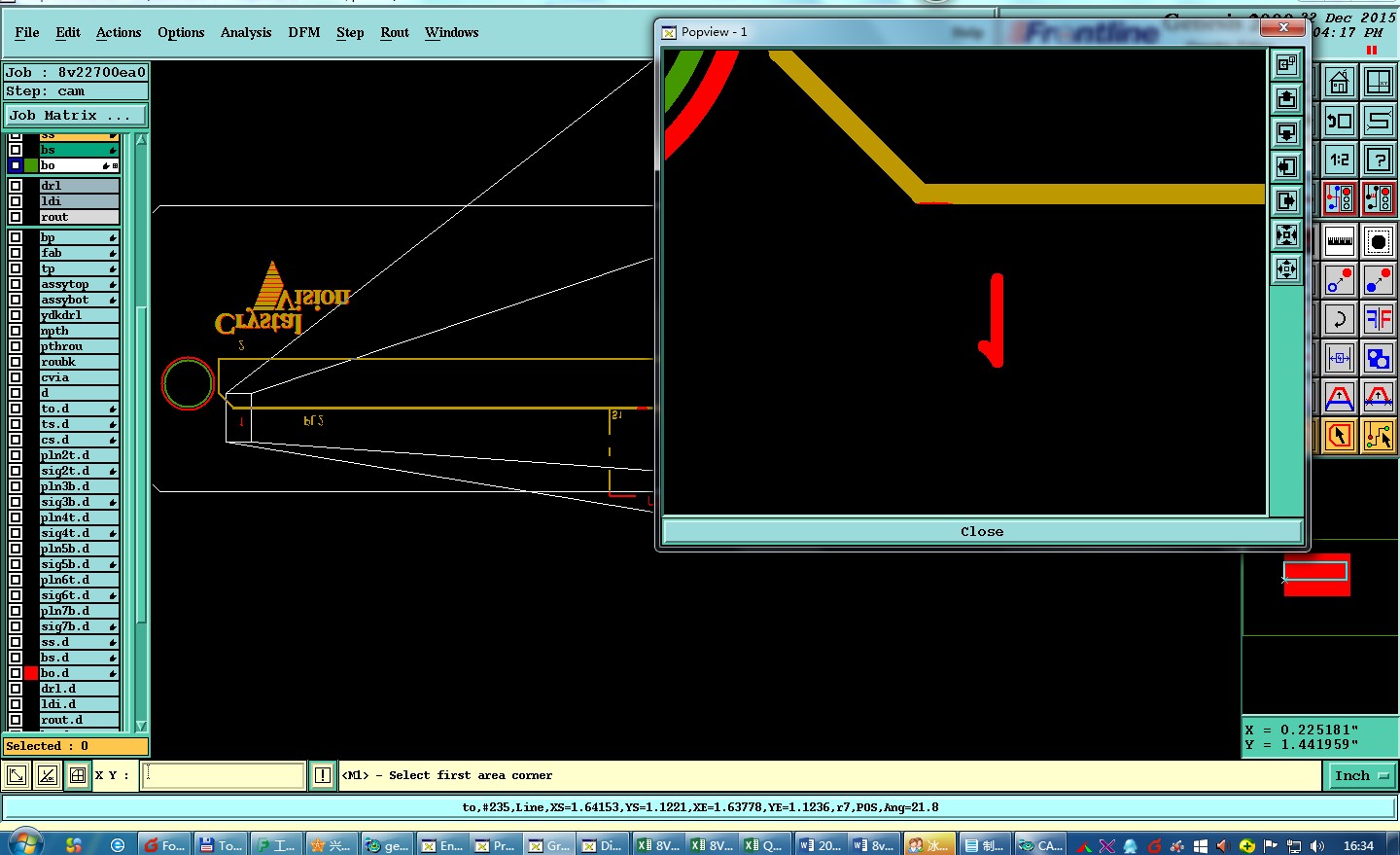Image resolution: width=1400 pixels, height=855 pixels.
Task: Select the pthrou layer name
Action: click(x=79, y=346)
